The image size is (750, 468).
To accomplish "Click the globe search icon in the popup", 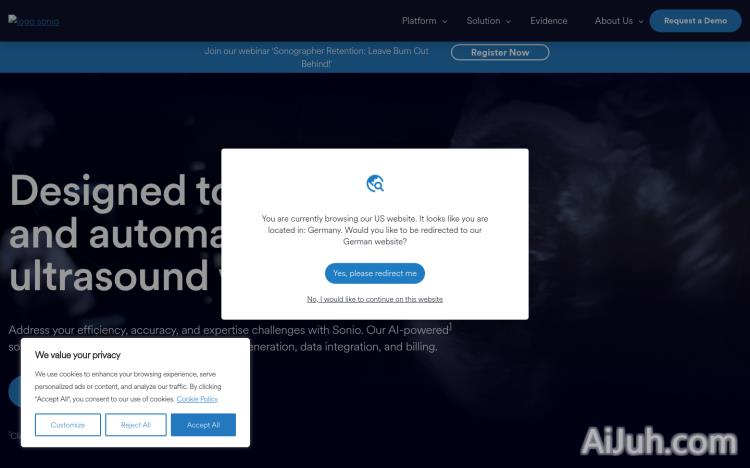I will coord(375,183).
